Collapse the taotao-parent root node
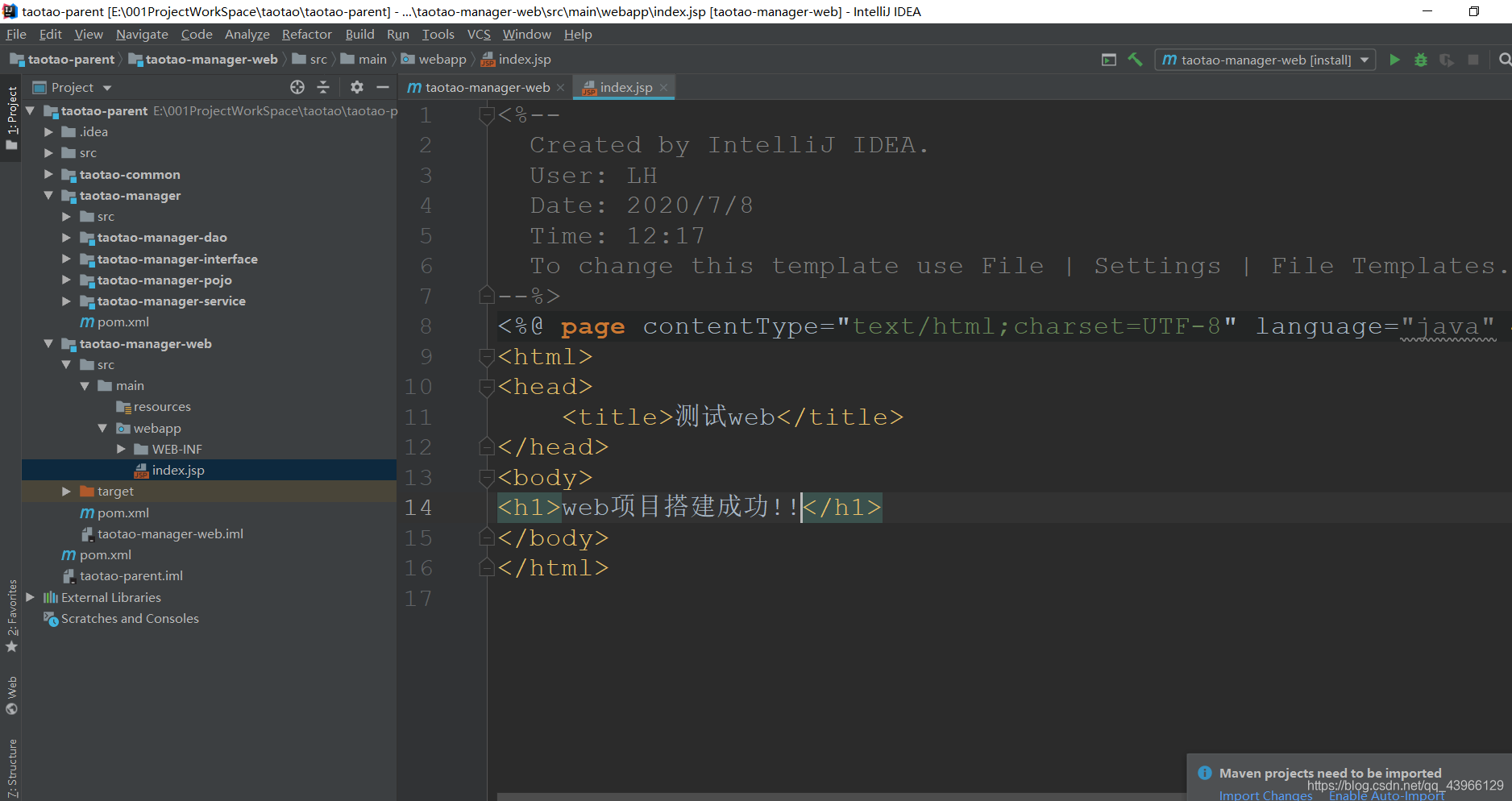The image size is (1512, 801). (x=31, y=110)
